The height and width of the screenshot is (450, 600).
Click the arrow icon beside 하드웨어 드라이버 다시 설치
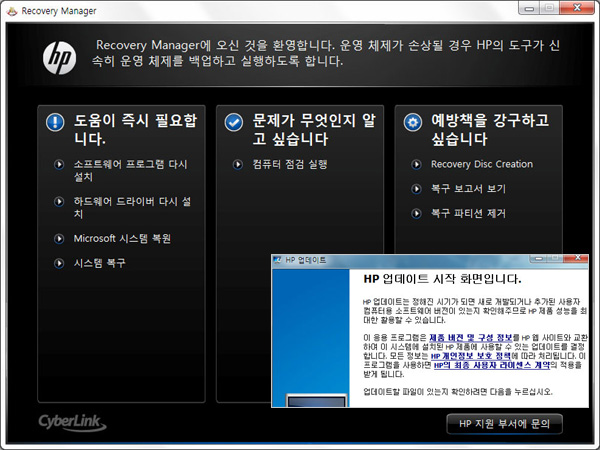click(x=59, y=202)
